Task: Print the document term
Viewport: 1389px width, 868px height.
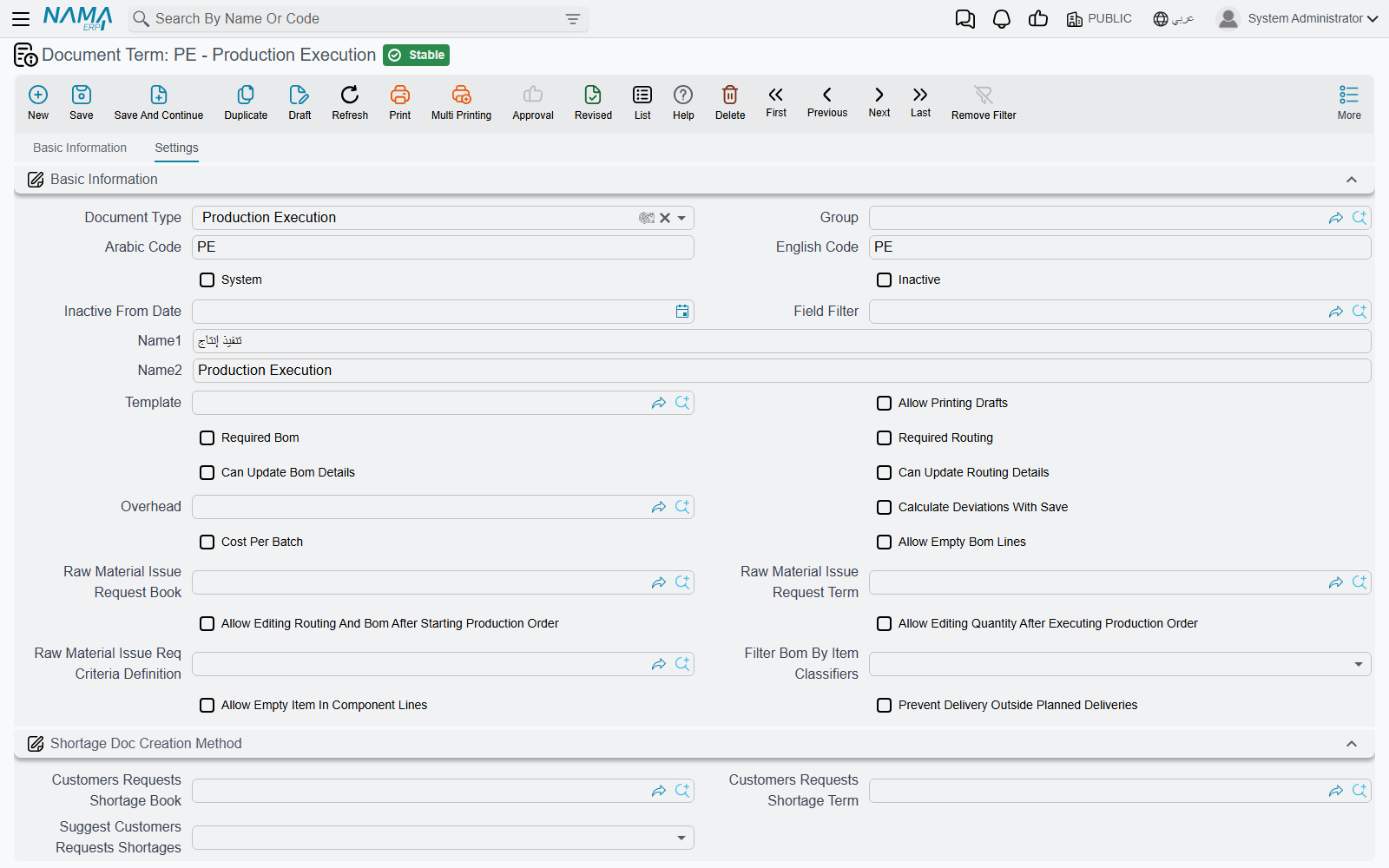Action: click(400, 102)
